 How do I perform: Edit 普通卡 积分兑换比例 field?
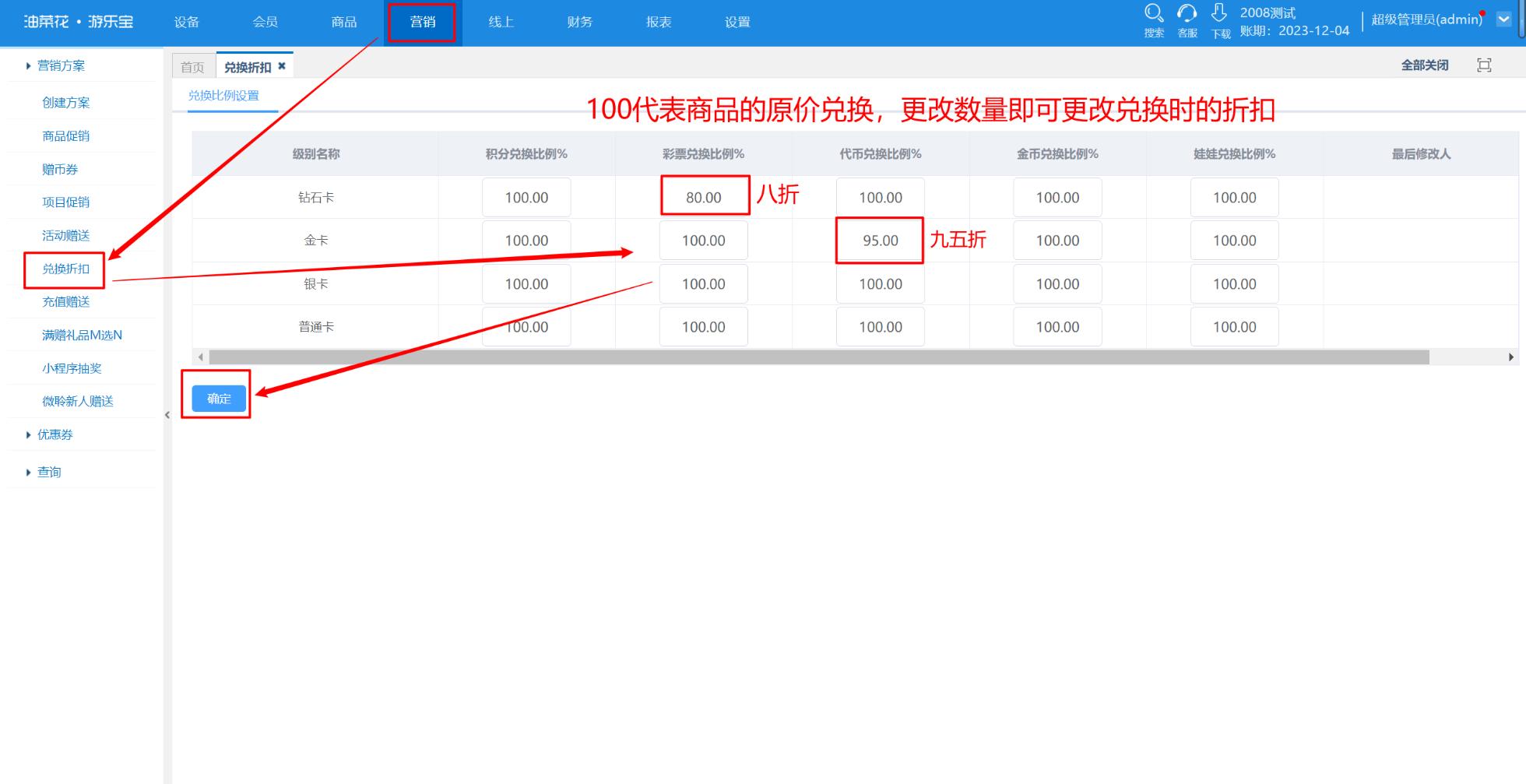click(526, 327)
